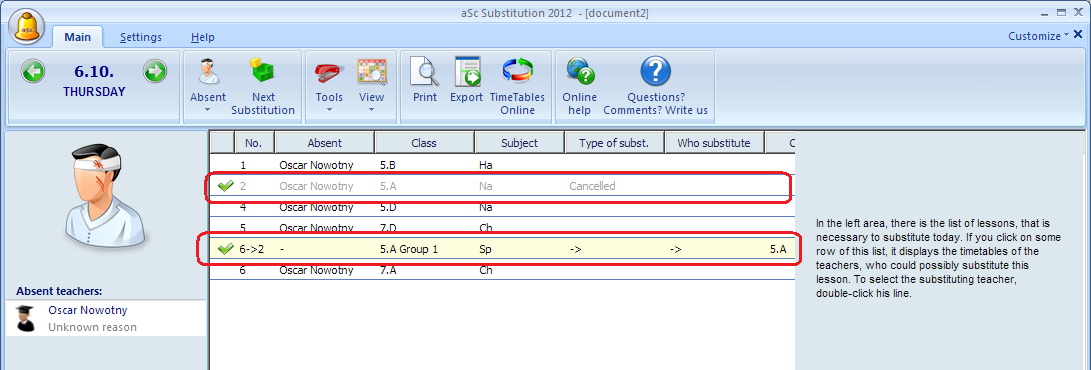1091x370 pixels.
Task: Open Online help globe icon
Action: click(x=580, y=72)
